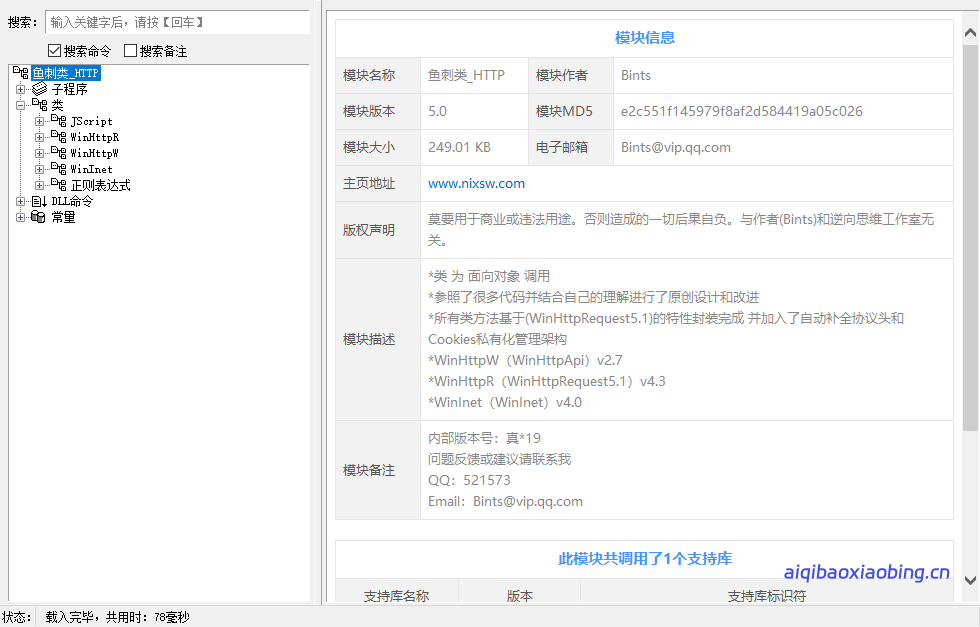Expand the DLL命令 tree node
980x627 pixels.
tap(19, 200)
